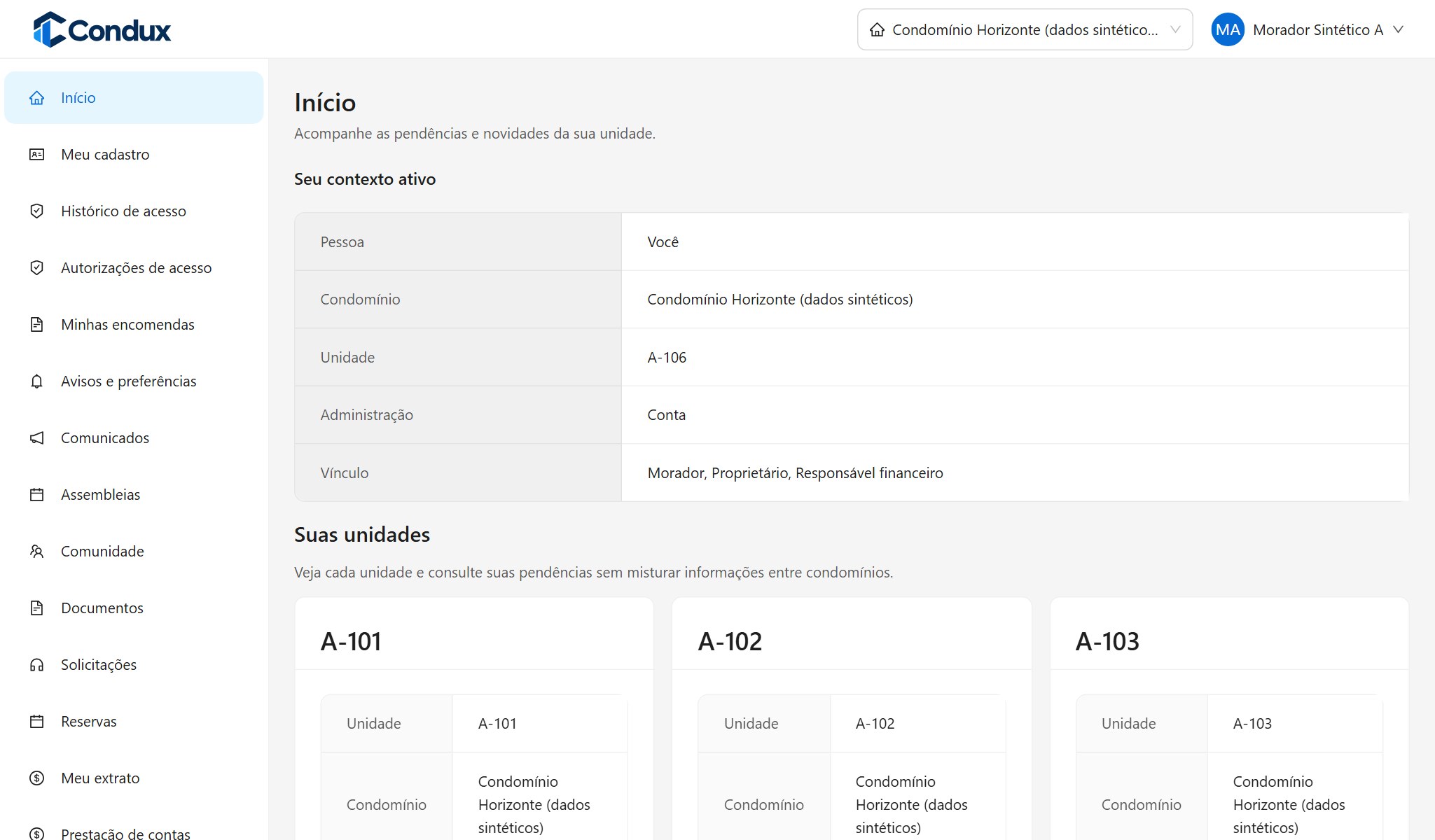Click the 'Você' Pessoa value
Image resolution: width=1435 pixels, height=840 pixels.
[x=663, y=242]
